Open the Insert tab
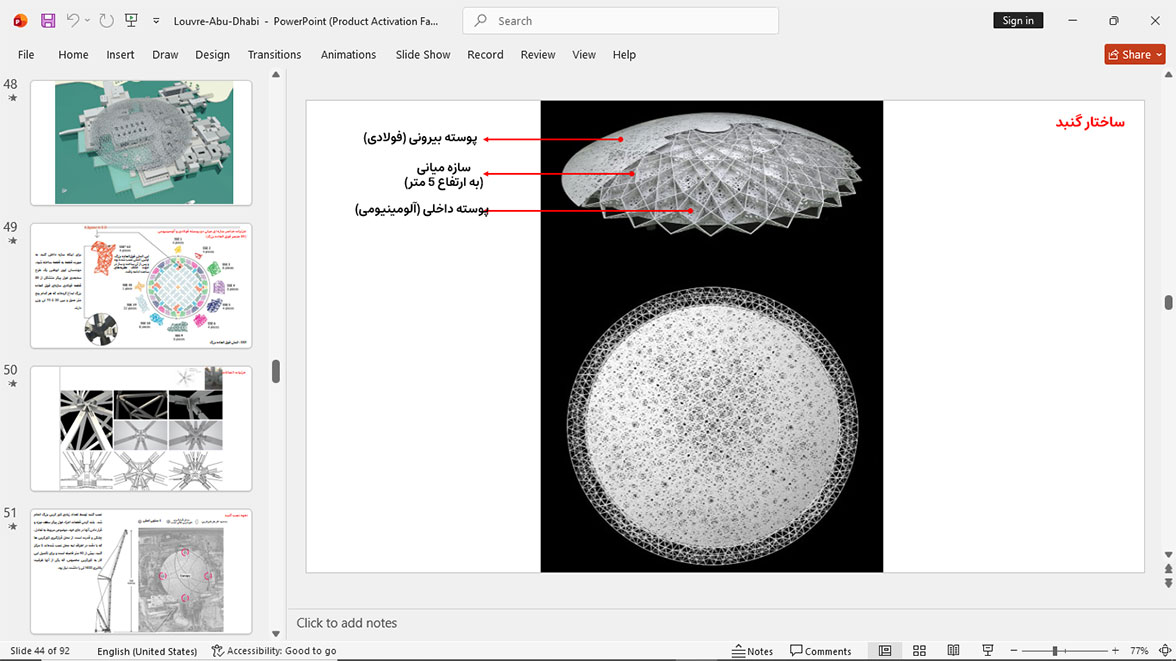The width and height of the screenshot is (1176, 661). 120,55
